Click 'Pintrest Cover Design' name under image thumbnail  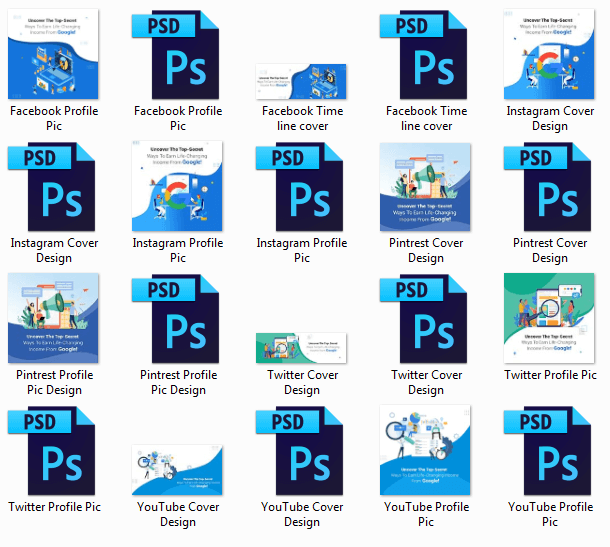tap(426, 250)
